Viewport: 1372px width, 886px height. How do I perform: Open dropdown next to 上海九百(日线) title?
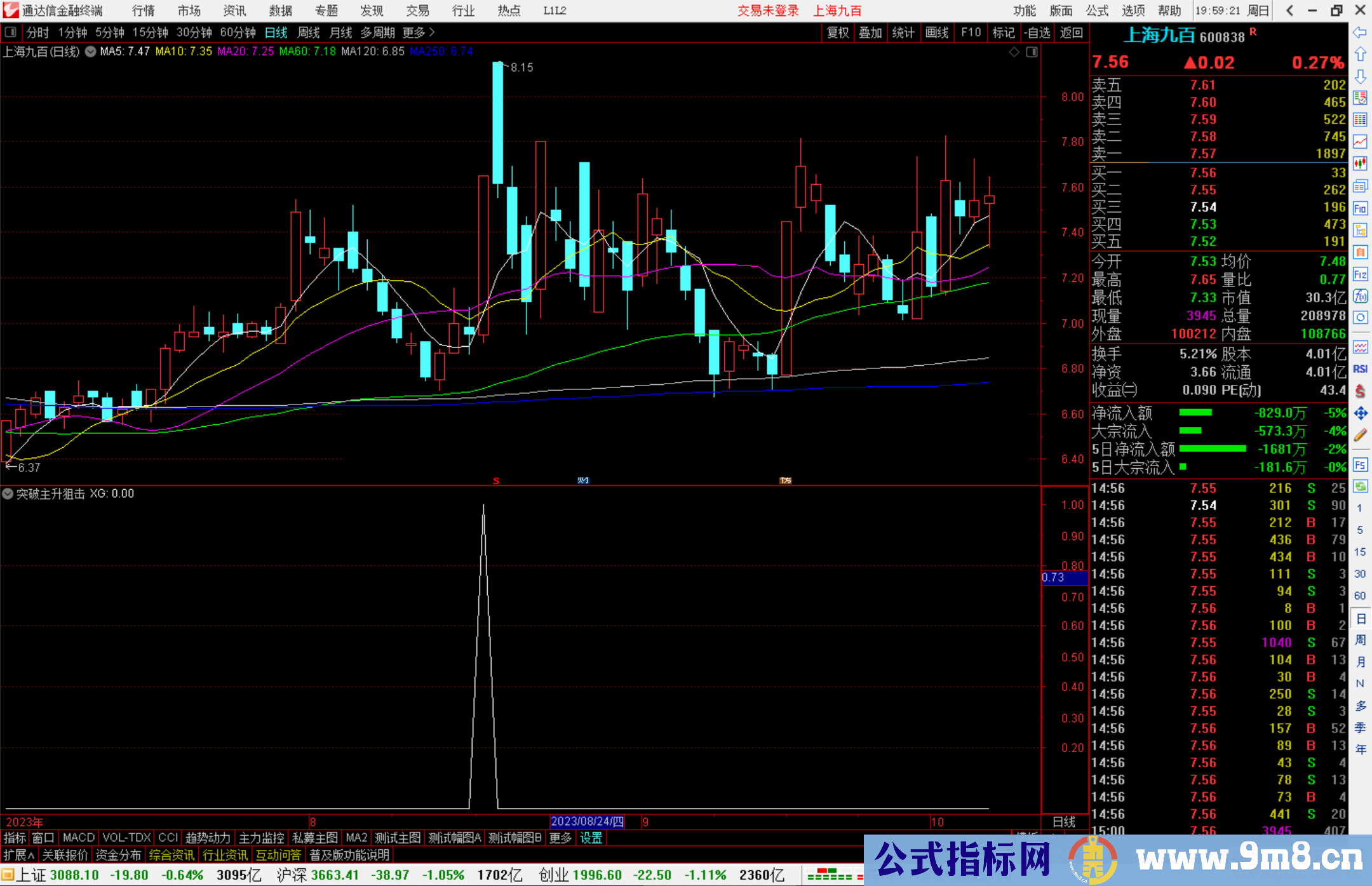point(91,52)
